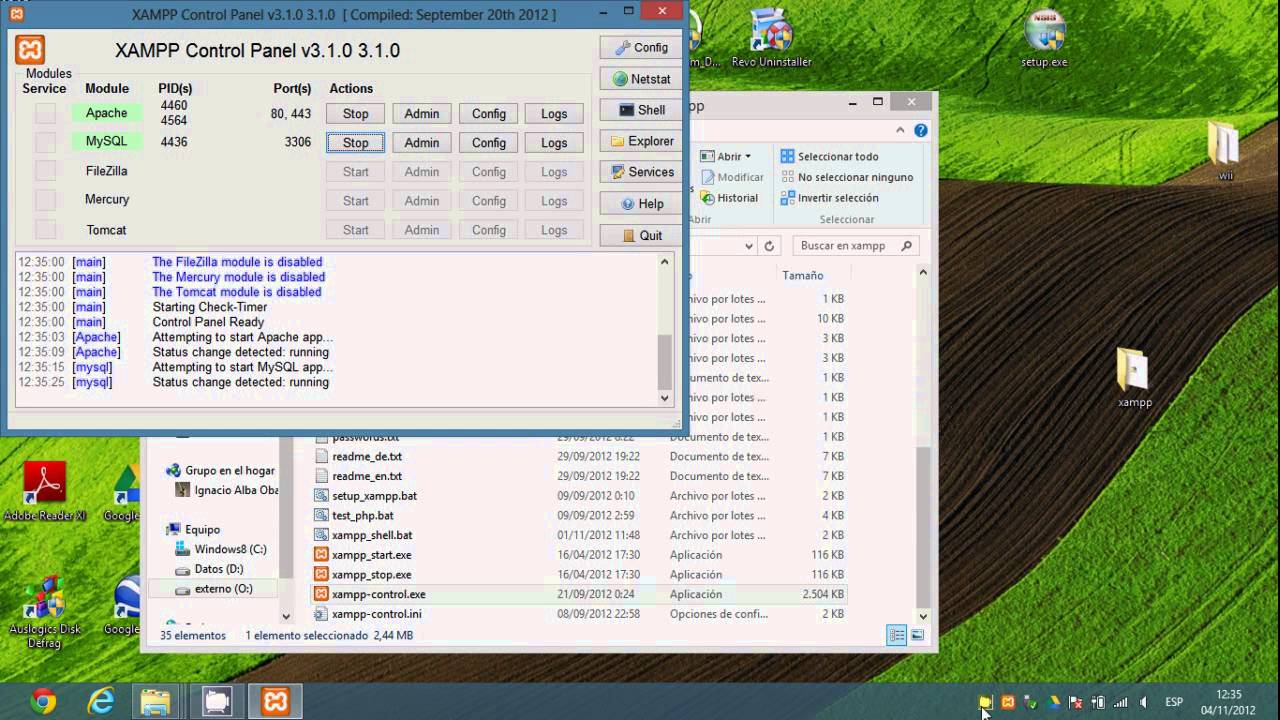This screenshot has width=1280, height=720.
Task: Open Google Chrome from the taskbar
Action: coord(43,702)
